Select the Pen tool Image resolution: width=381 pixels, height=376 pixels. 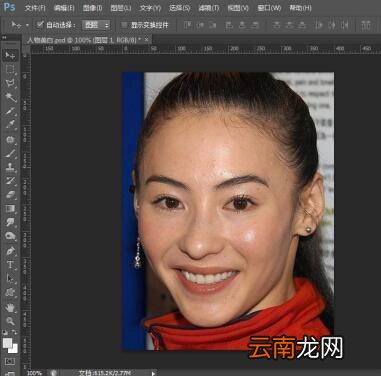[10, 251]
